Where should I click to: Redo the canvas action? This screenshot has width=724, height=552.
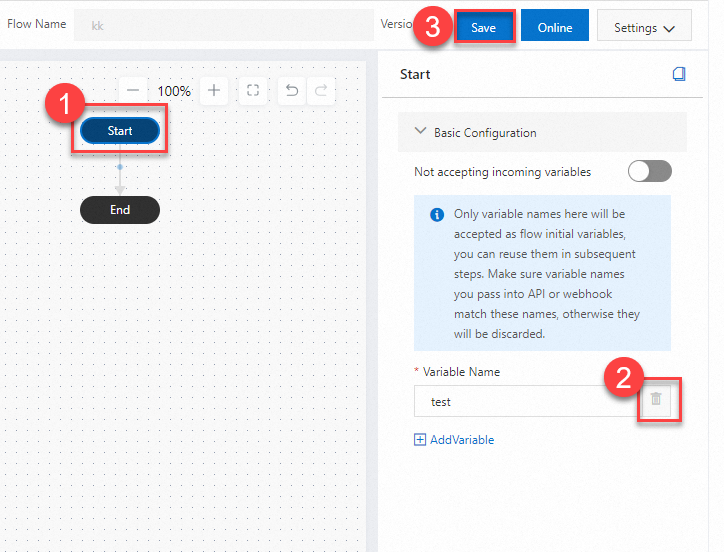click(x=321, y=91)
